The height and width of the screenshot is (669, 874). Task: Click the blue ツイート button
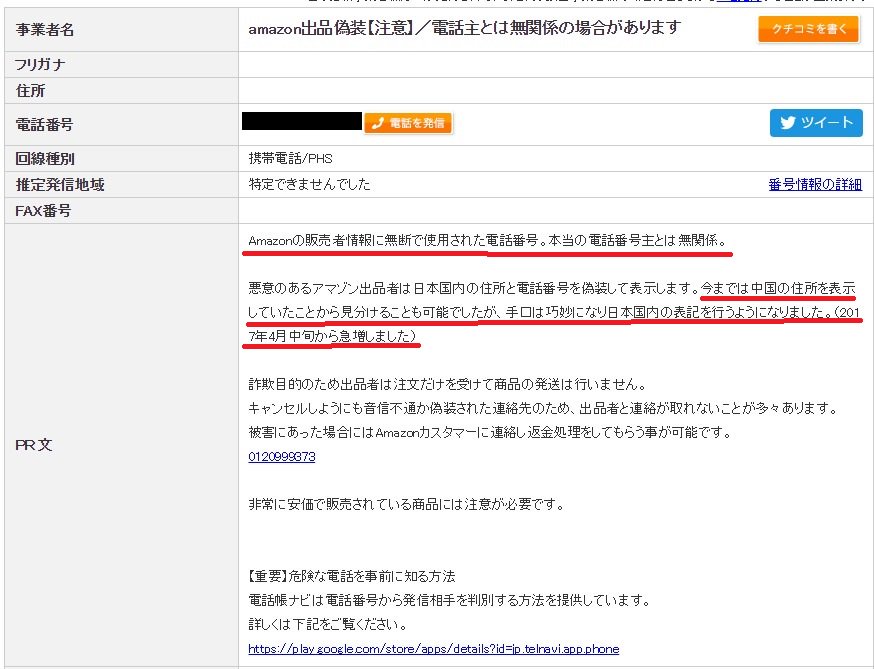click(816, 123)
